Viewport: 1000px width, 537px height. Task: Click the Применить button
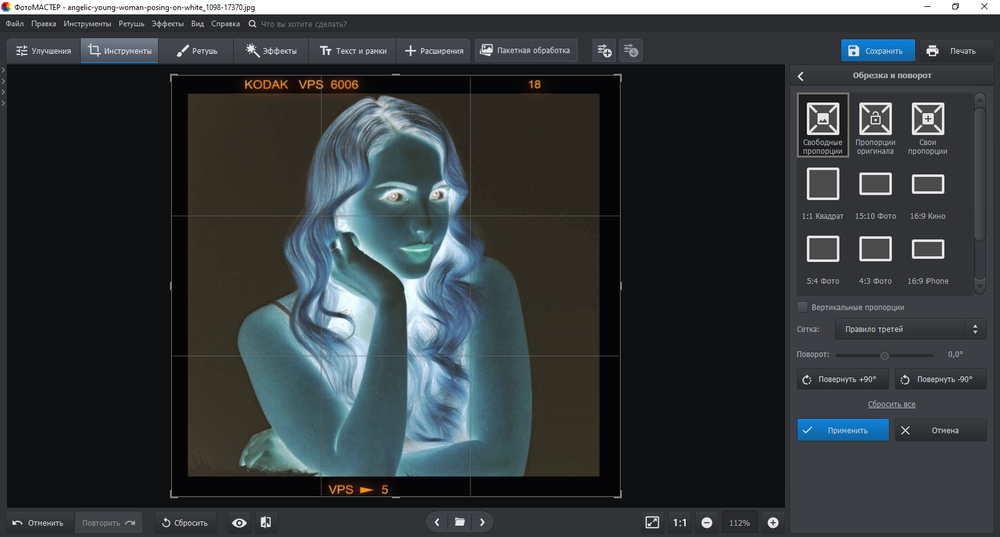coord(843,430)
